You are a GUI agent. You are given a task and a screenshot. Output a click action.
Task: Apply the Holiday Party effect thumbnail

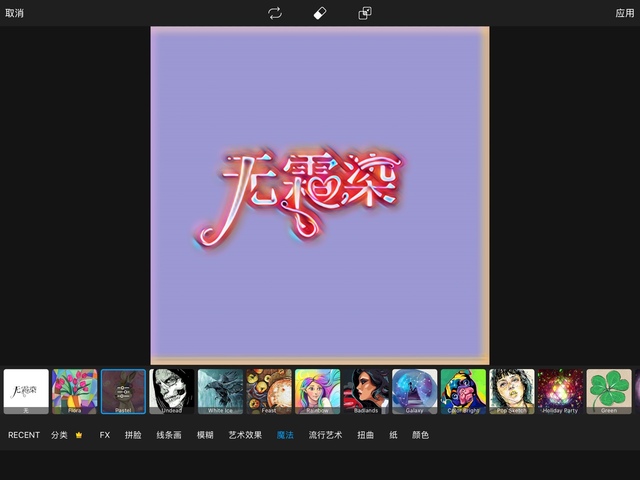point(560,391)
